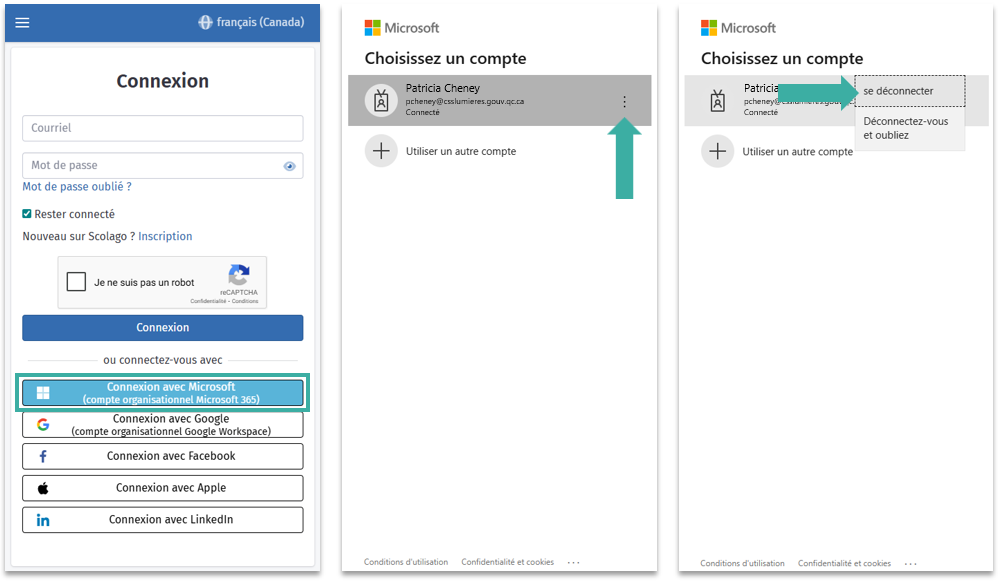Click account badge avatar in right panel
The width and height of the screenshot is (1000, 581).
click(717, 101)
